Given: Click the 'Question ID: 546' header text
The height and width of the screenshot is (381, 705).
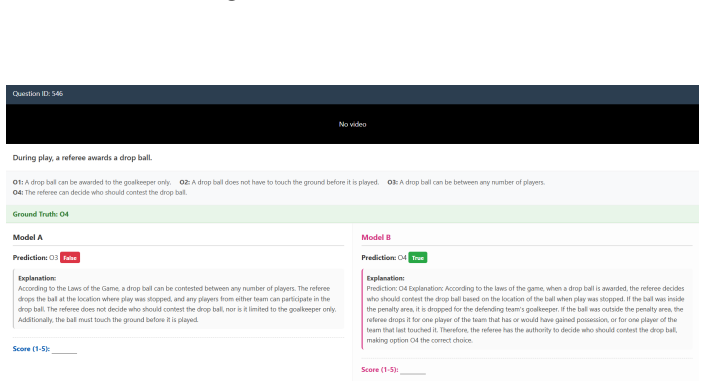Looking at the screenshot, I should 38,94.
